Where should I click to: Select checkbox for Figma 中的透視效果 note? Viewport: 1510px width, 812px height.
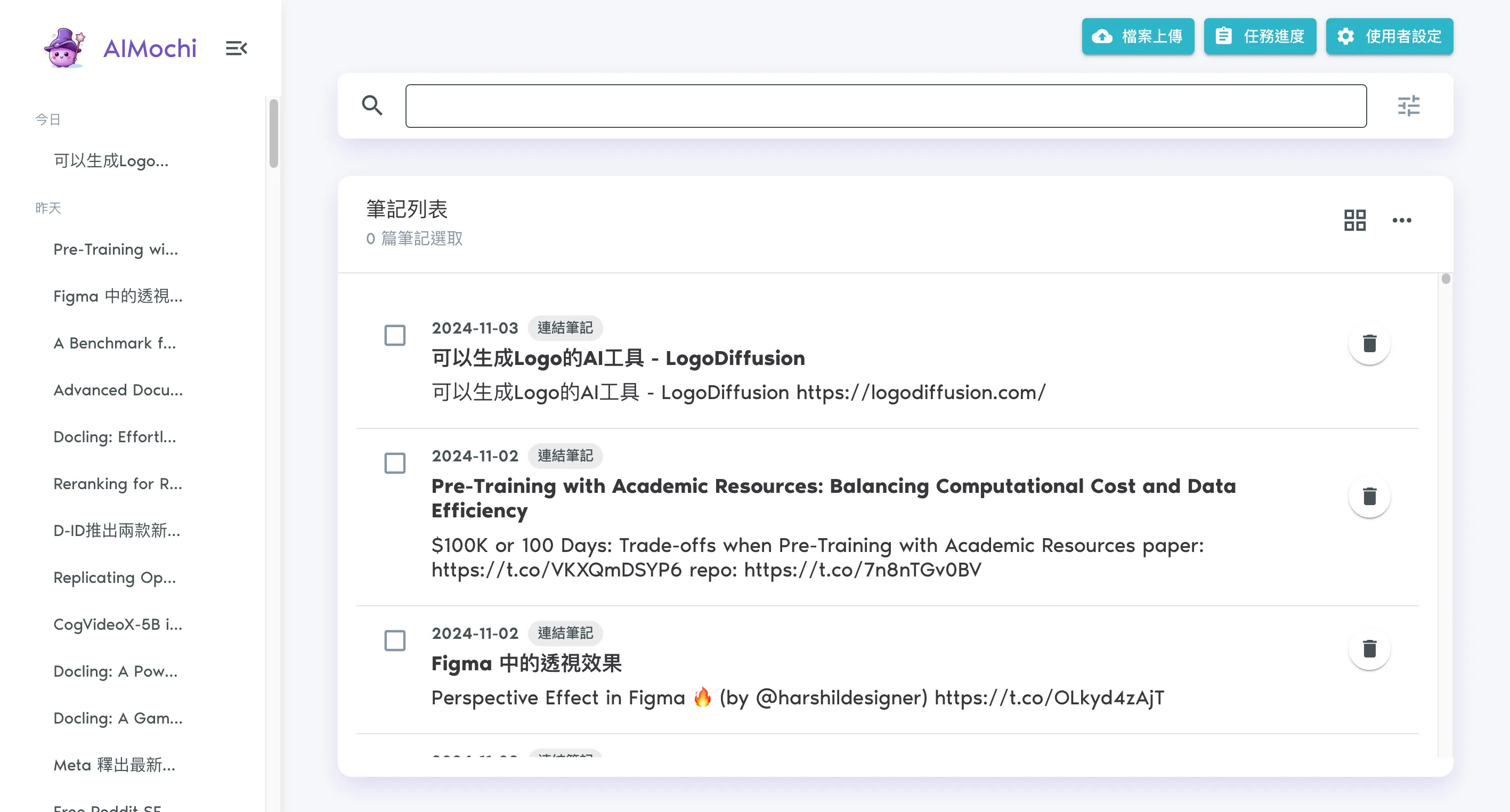point(394,641)
